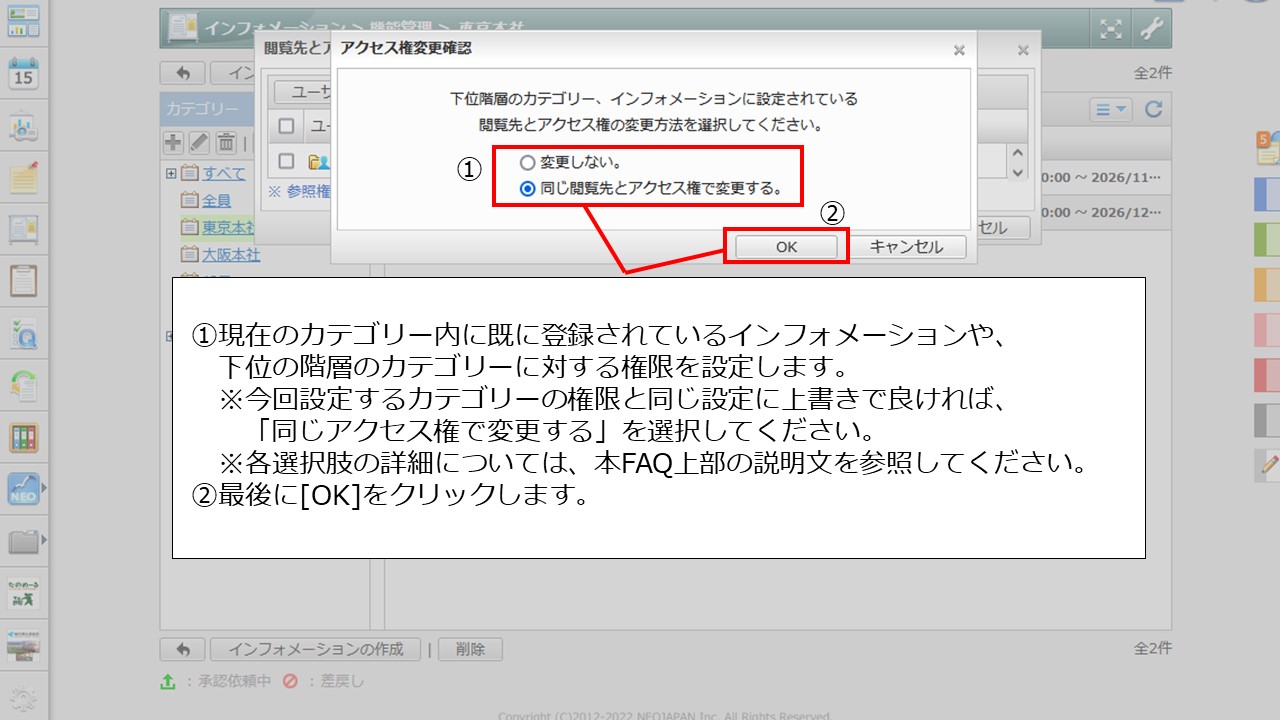Click the キャンセル button in the dialog

click(906, 247)
